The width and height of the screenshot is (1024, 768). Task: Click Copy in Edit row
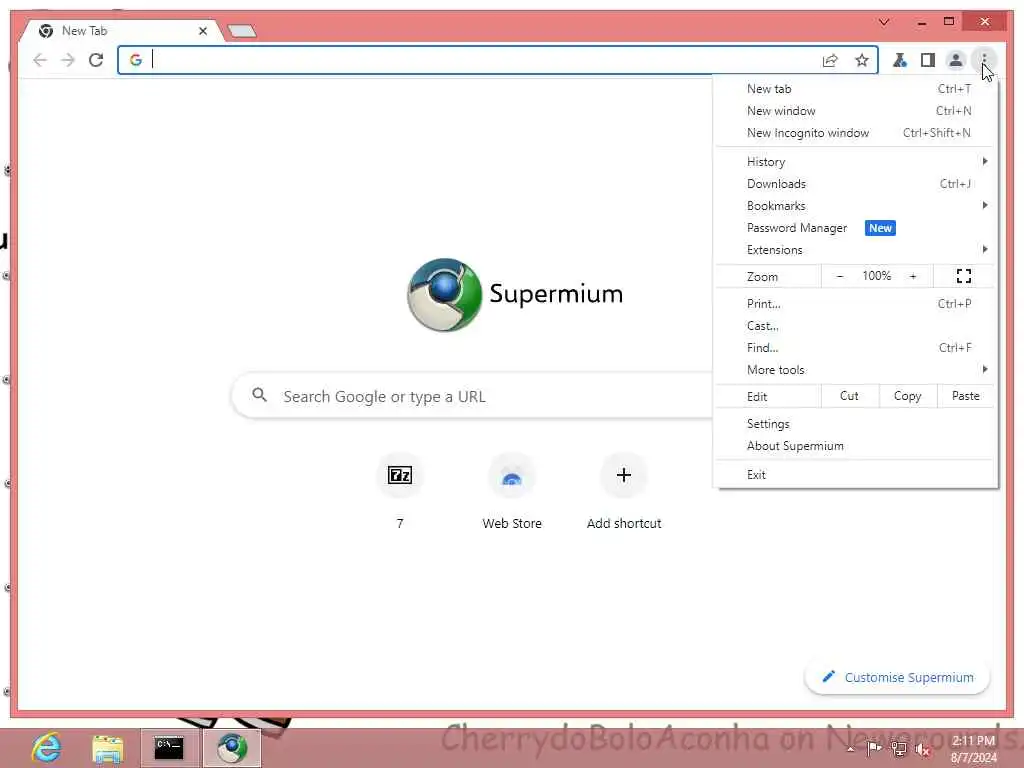(907, 396)
